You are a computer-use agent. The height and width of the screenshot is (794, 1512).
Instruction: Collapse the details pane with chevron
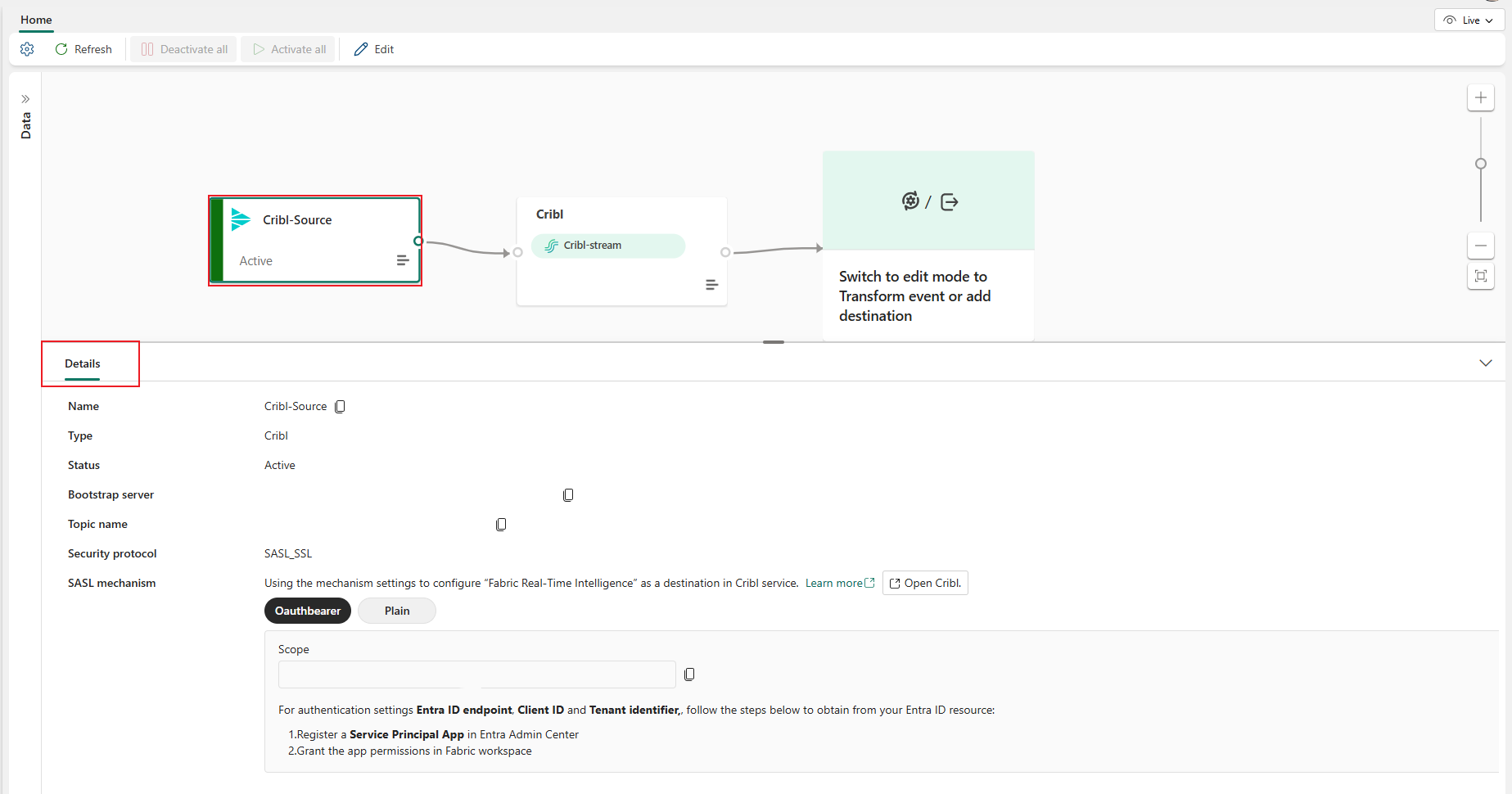[1486, 363]
